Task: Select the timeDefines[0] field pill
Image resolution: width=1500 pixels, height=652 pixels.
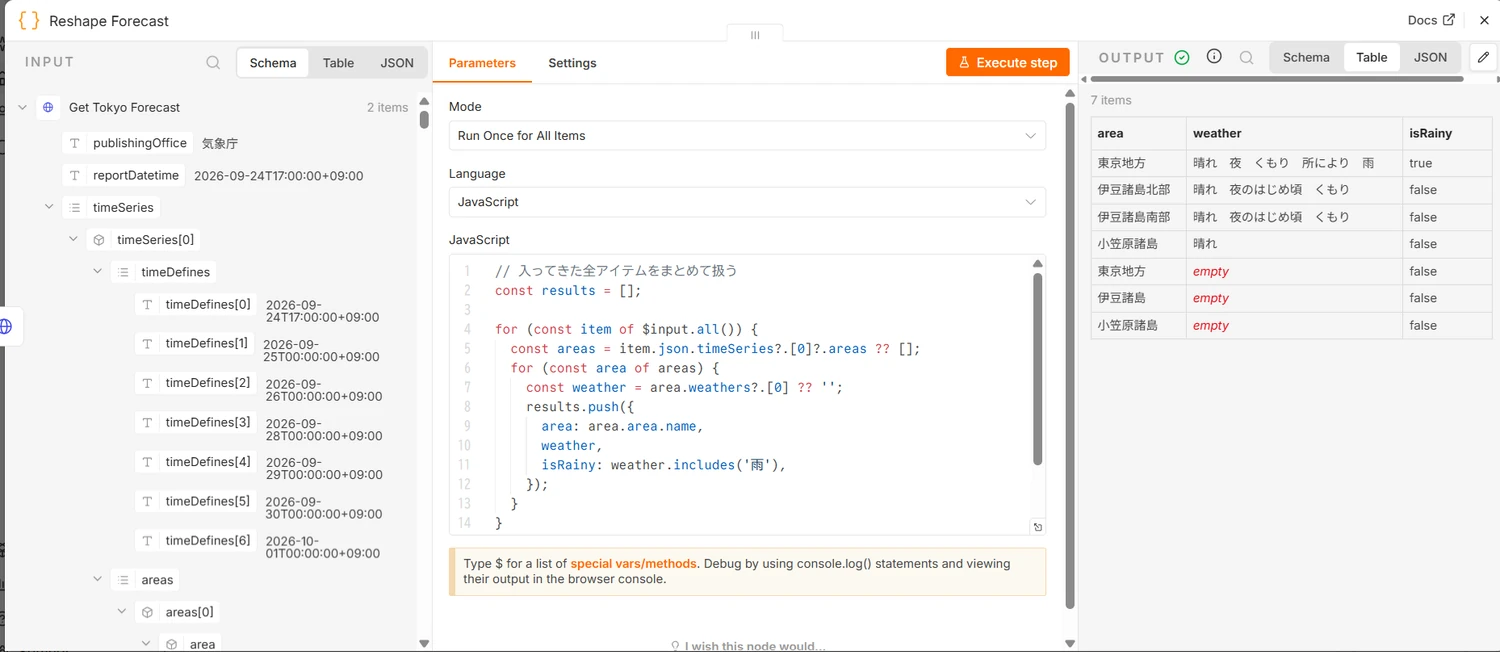Action: 195,305
